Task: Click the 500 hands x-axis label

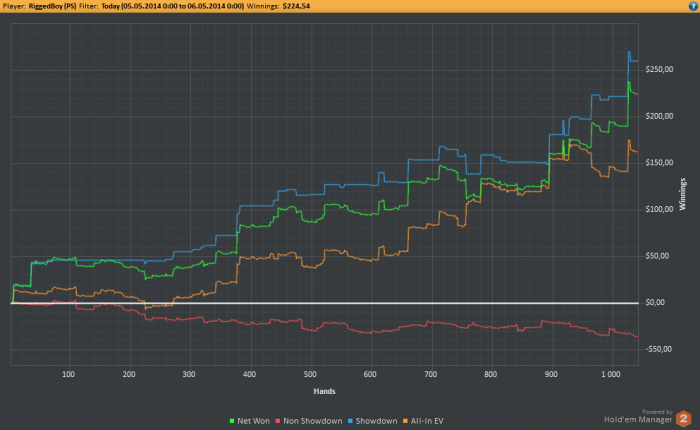Action: [x=310, y=374]
